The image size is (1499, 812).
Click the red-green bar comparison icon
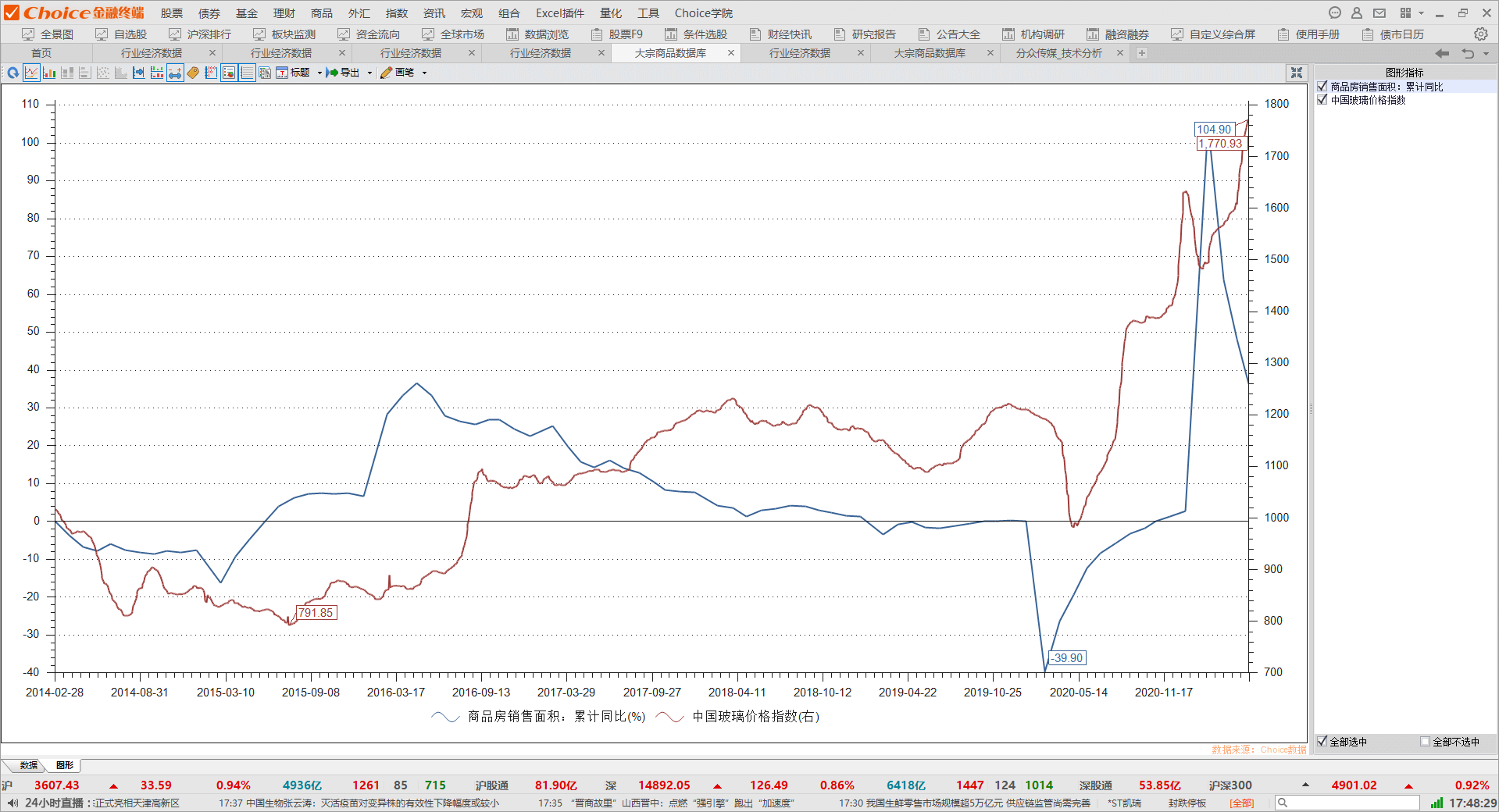point(157,73)
